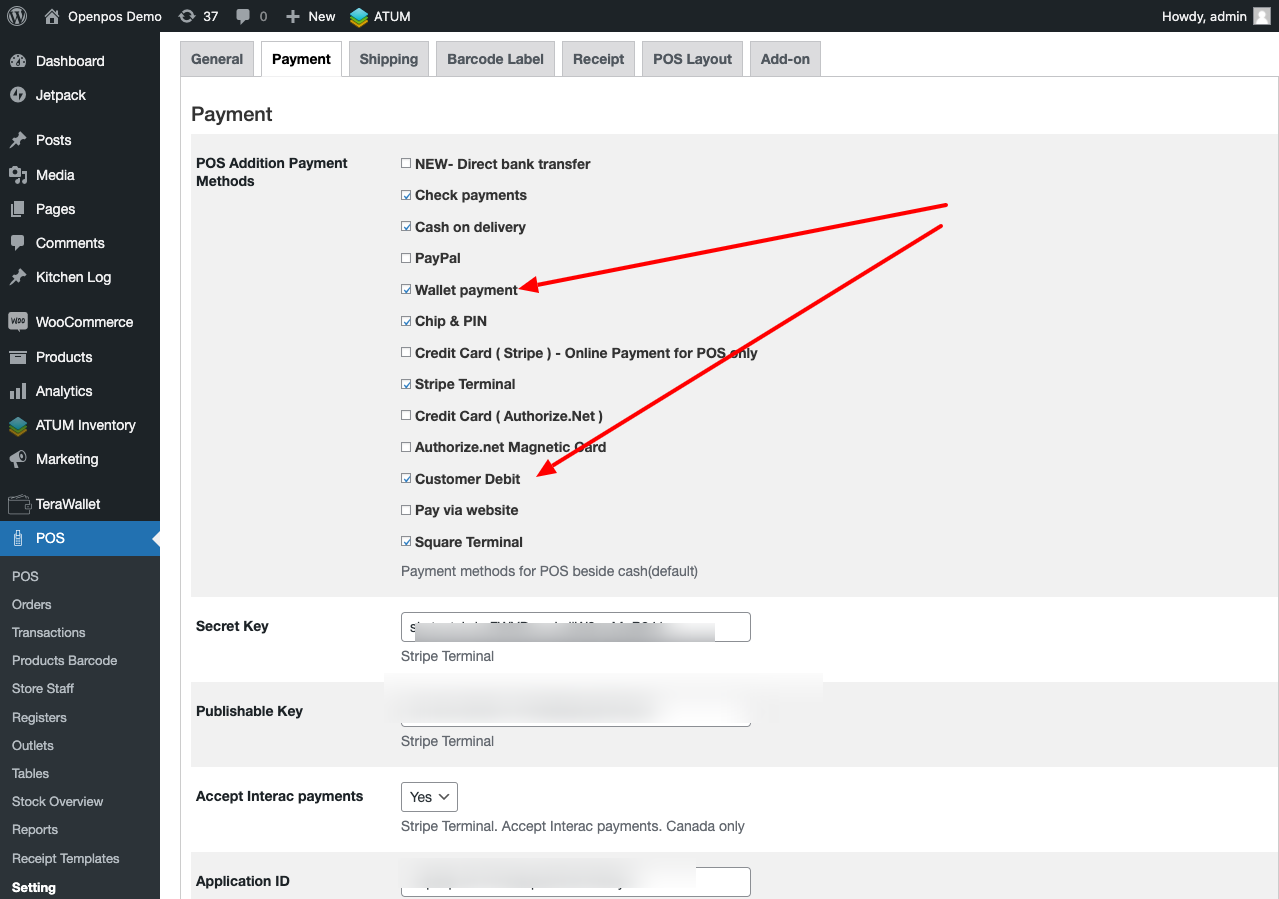
Task: Open the Accept Interac payments dropdown
Action: tap(428, 796)
